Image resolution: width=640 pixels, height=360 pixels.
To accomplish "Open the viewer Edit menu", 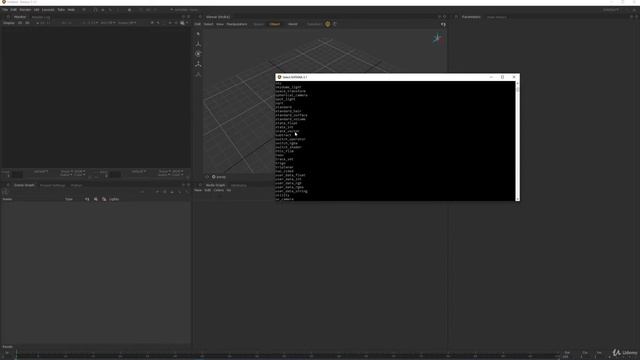I will coord(198,24).
